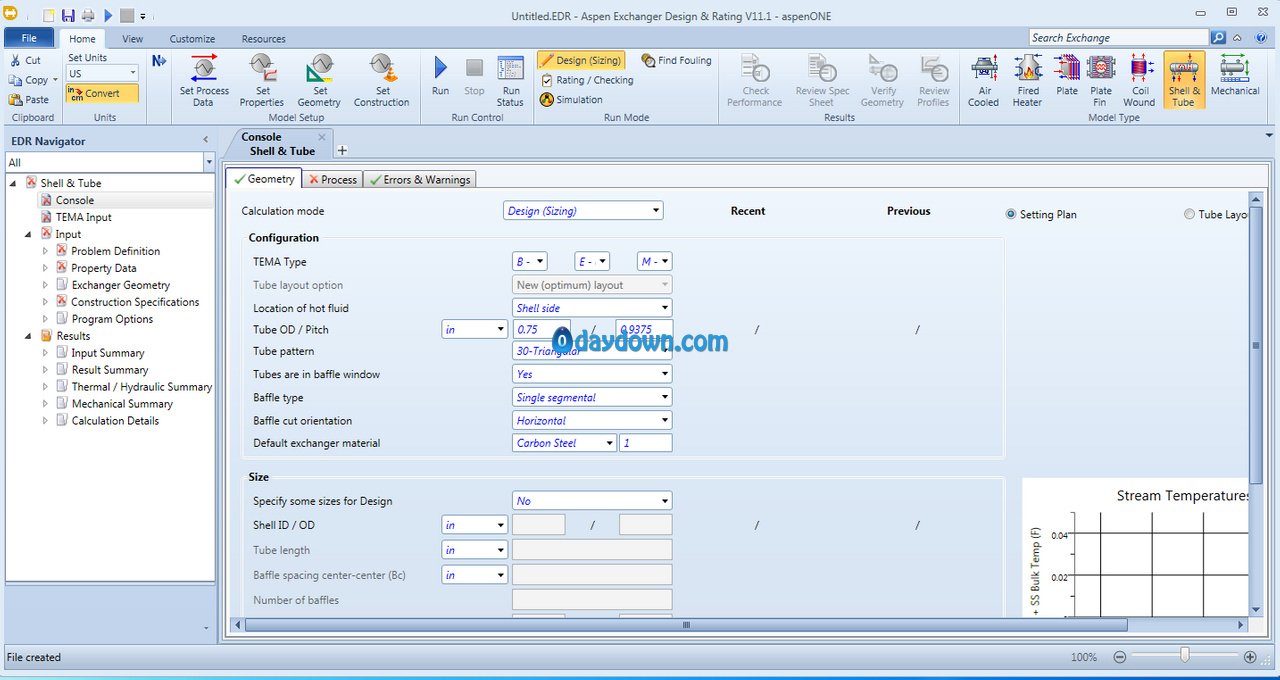Click the Paste button
The image size is (1280, 680).
click(29, 99)
